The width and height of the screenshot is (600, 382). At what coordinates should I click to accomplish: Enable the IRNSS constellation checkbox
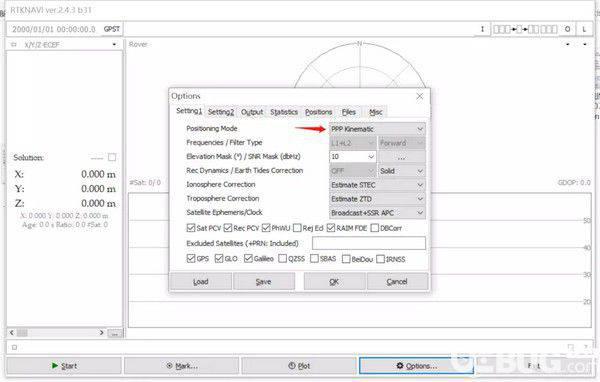(x=380, y=259)
